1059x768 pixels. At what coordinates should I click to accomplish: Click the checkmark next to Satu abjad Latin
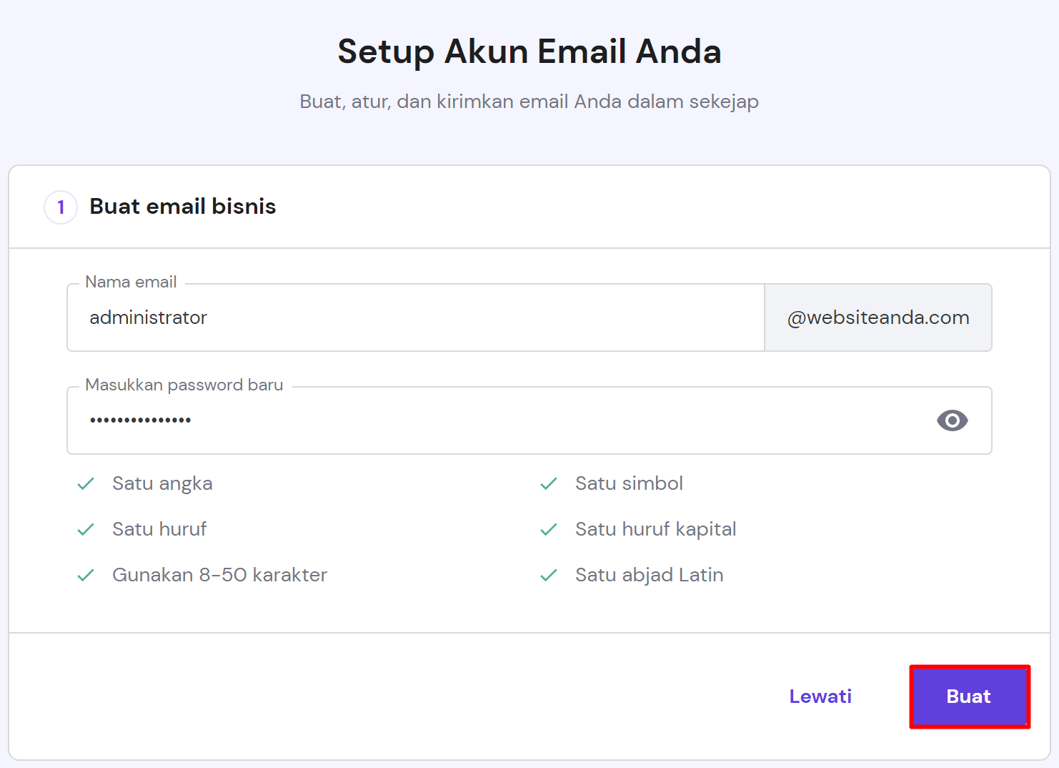[549, 576]
